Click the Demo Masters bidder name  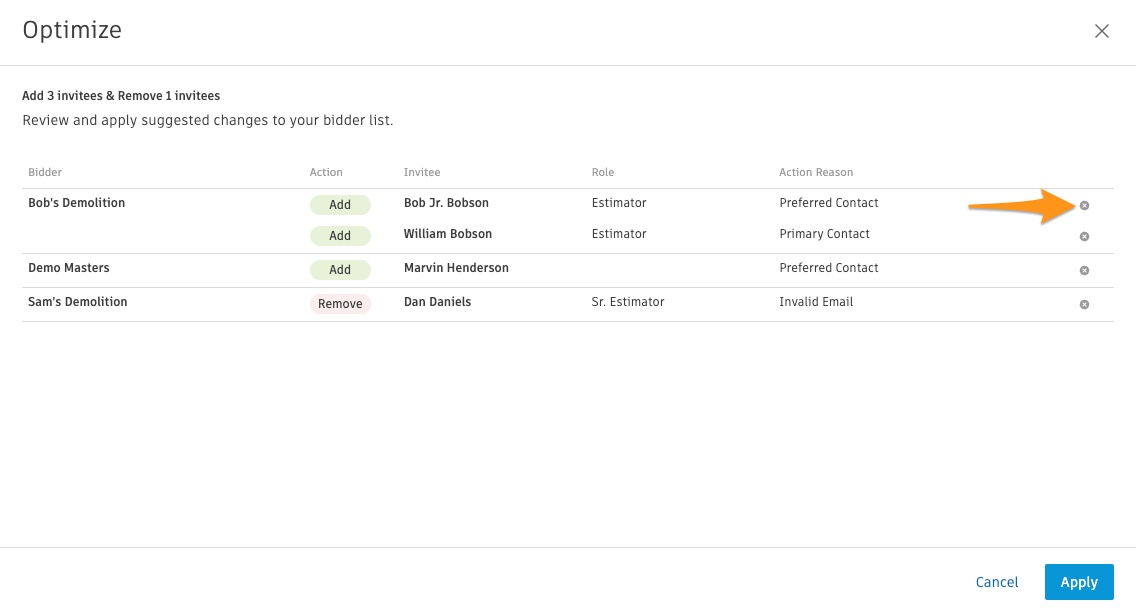tap(69, 268)
